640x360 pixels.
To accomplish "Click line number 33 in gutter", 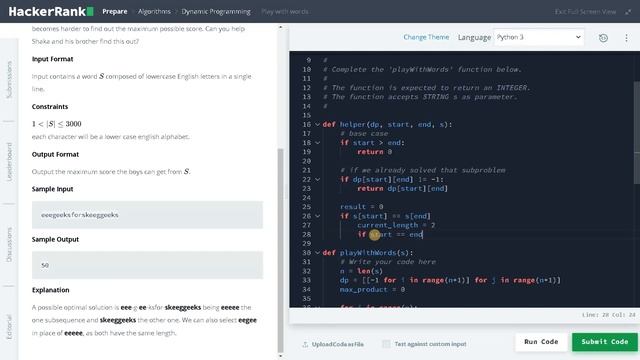I will [307, 280].
